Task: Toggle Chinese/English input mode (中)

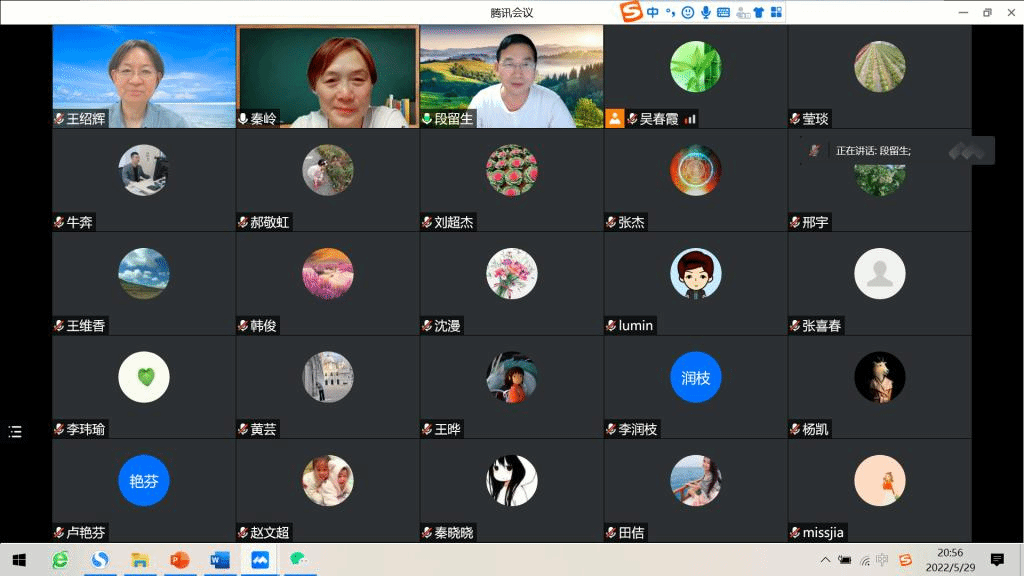Action: [653, 12]
